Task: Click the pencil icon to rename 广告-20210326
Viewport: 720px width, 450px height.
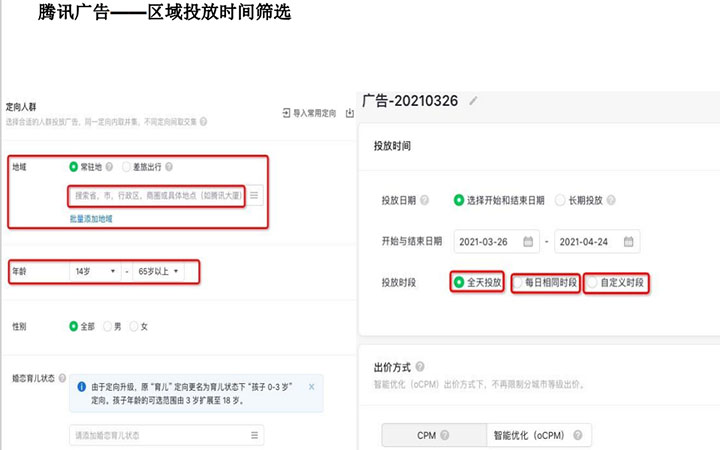Action: point(473,101)
